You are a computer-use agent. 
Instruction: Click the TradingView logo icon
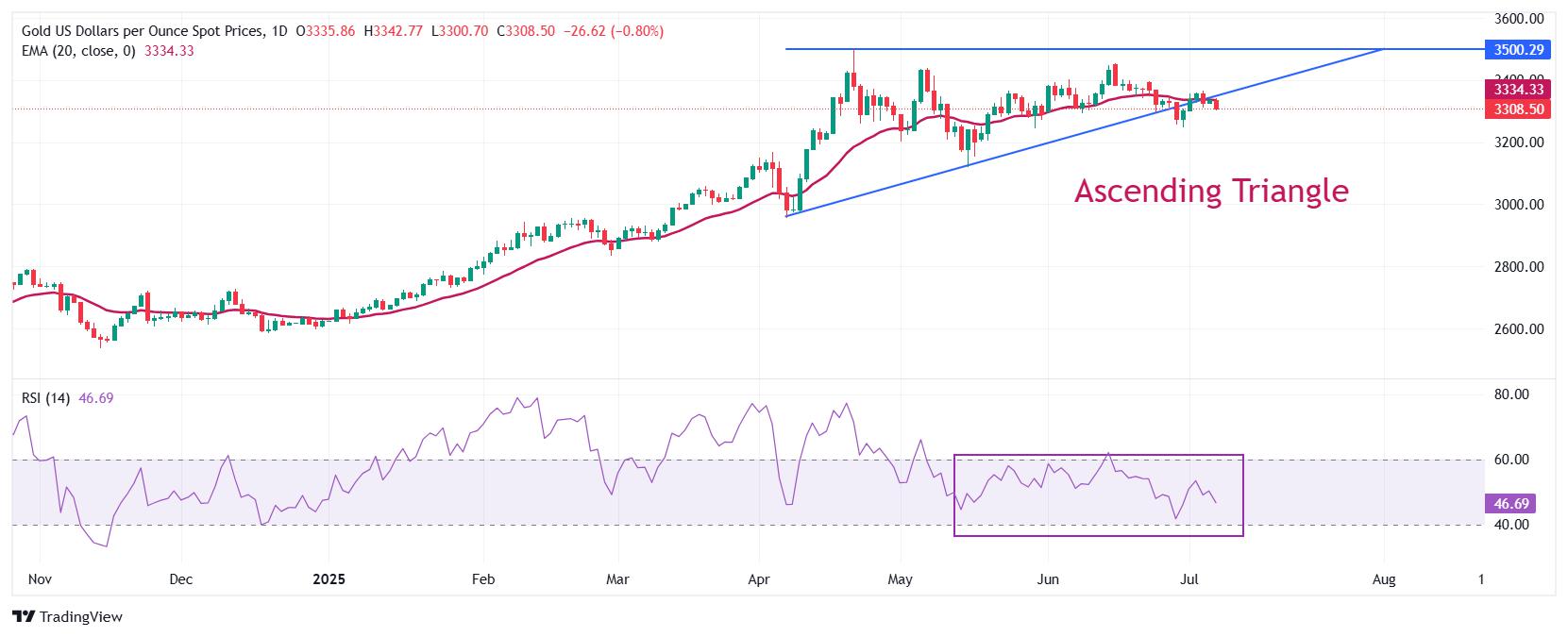click(x=25, y=617)
